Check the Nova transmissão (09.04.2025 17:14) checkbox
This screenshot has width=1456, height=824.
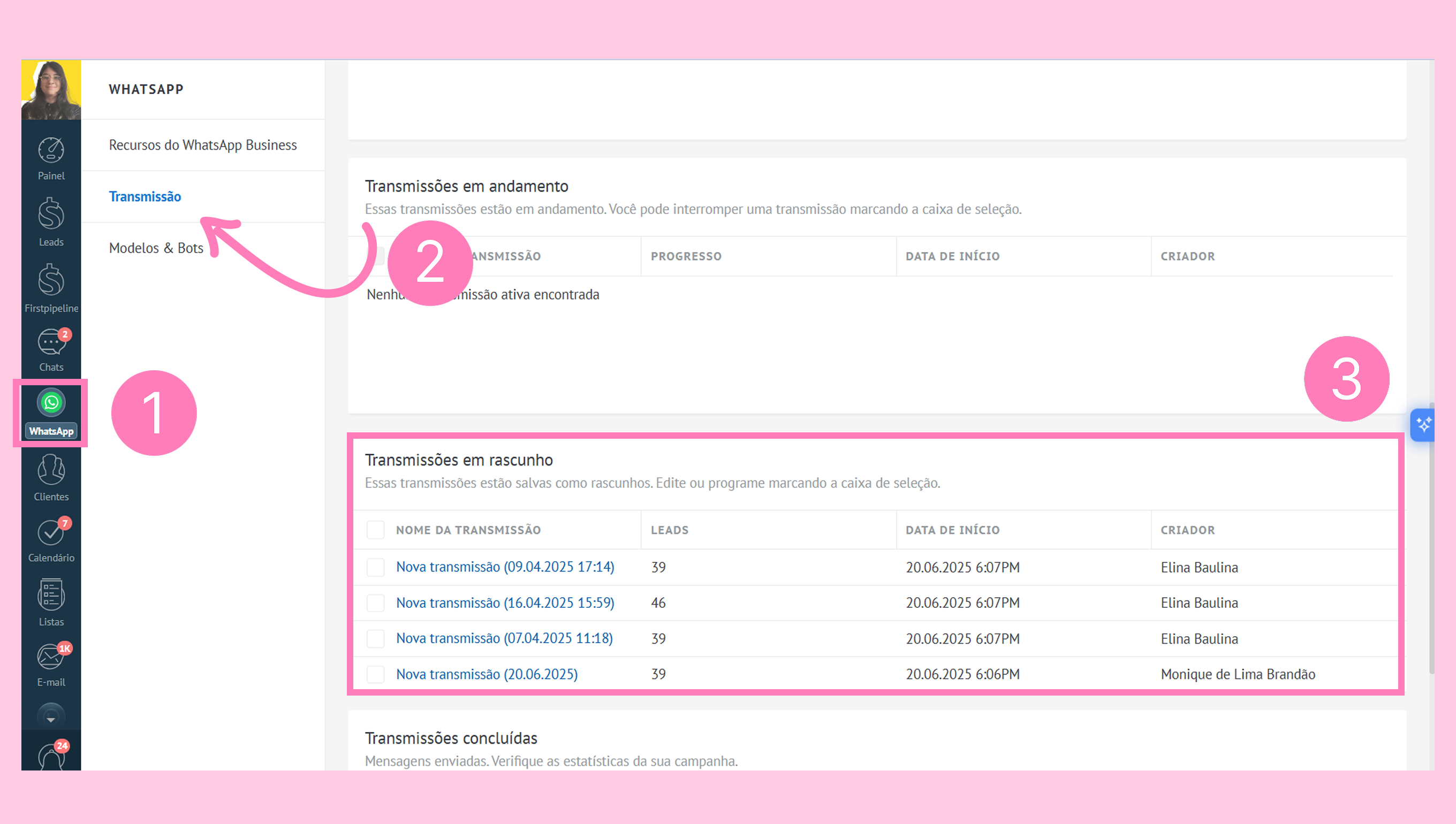click(375, 567)
